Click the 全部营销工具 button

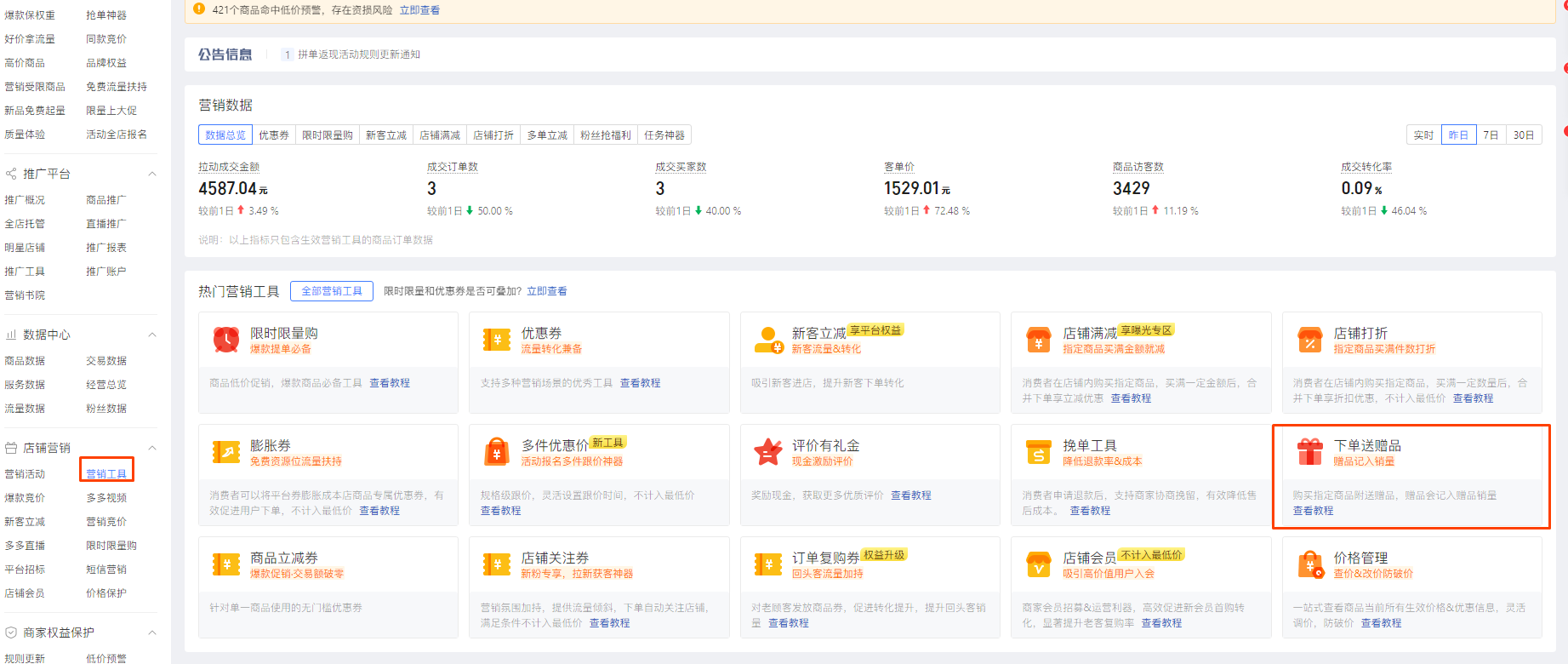coord(332,291)
